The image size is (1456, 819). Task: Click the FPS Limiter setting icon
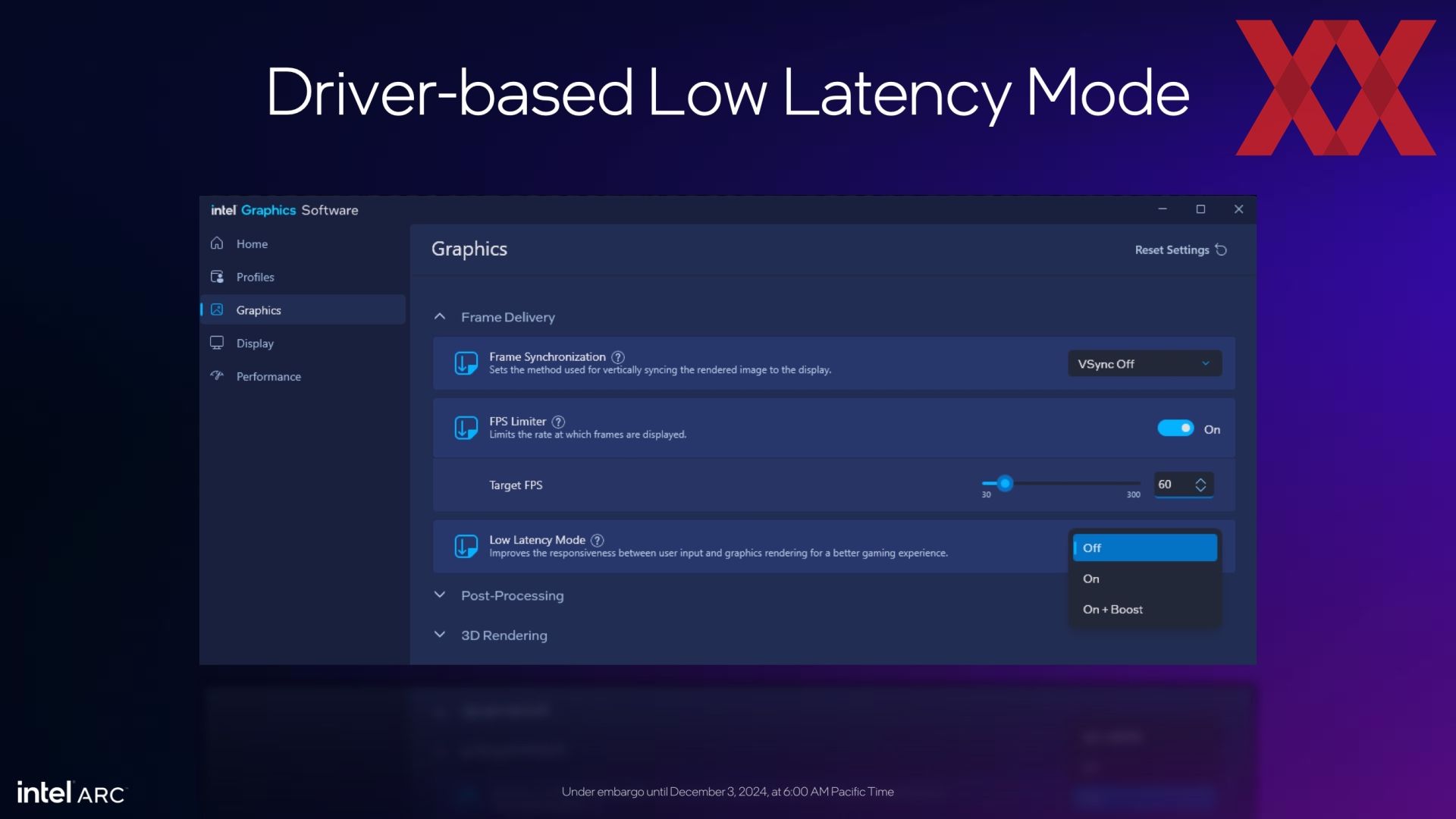click(x=466, y=428)
